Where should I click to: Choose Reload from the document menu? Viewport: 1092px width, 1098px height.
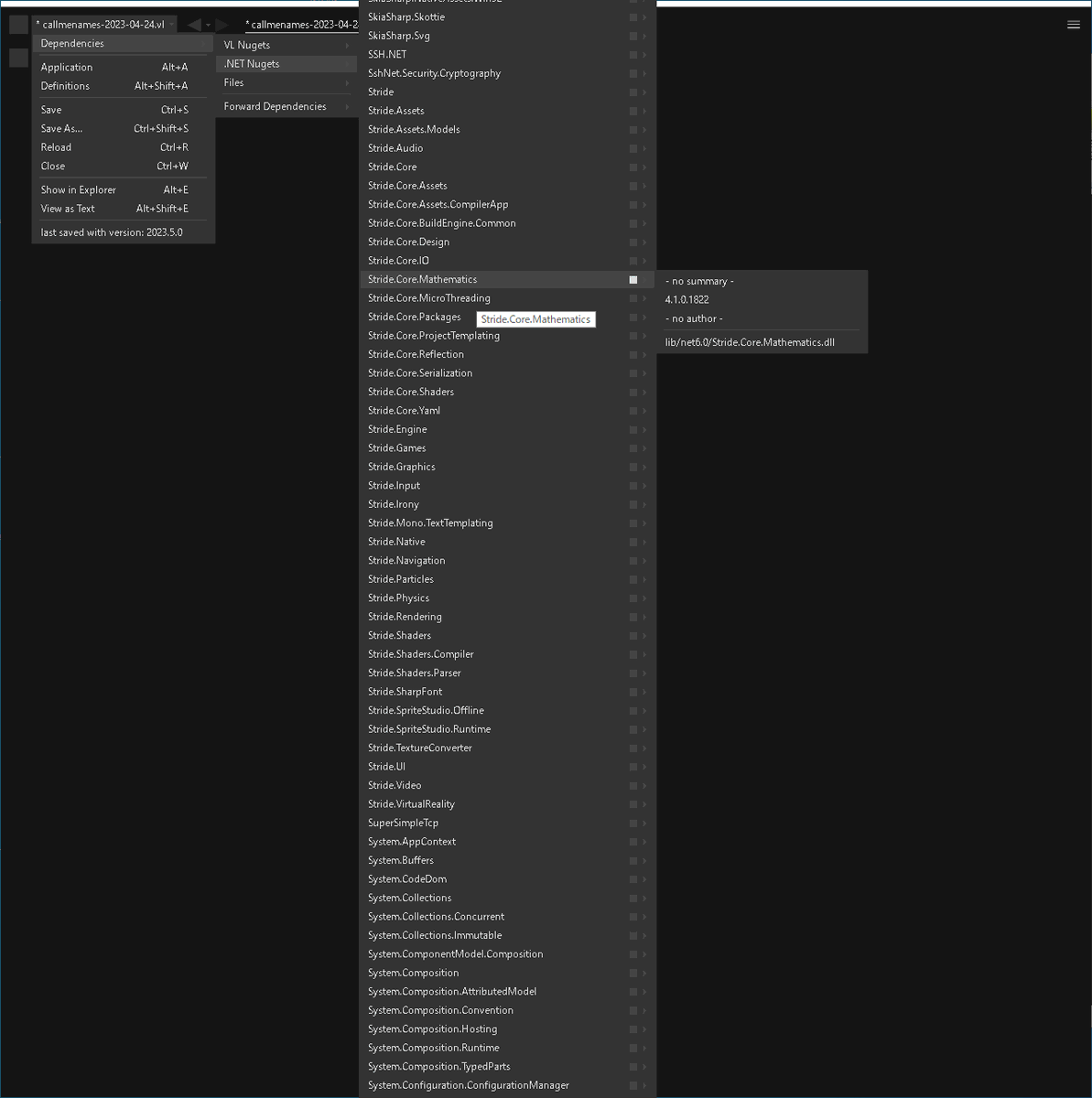click(124, 147)
